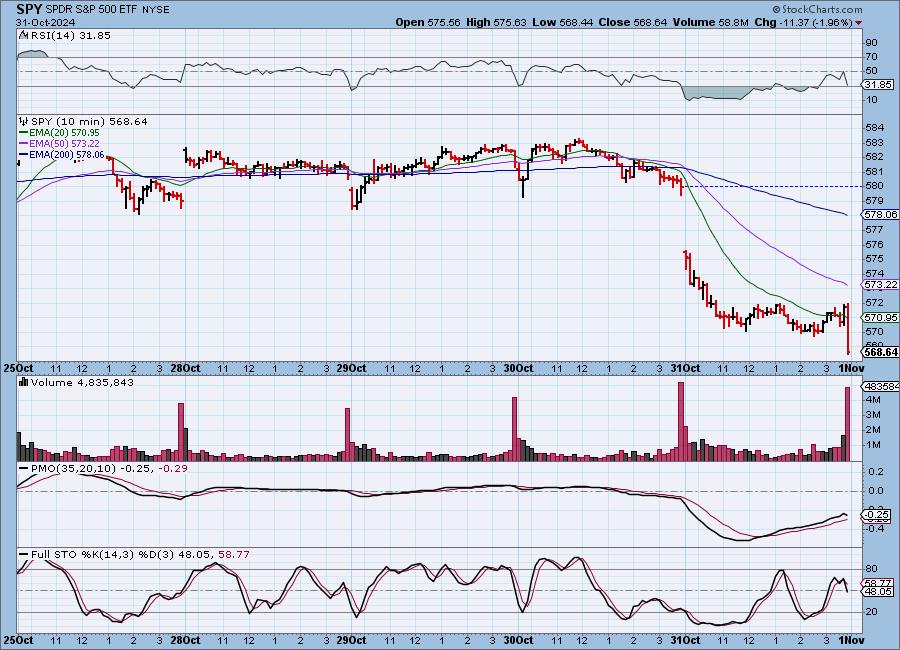Viewport: 900px width, 650px height.
Task: Click 1Nov on the price chart date axis
Action: [851, 368]
